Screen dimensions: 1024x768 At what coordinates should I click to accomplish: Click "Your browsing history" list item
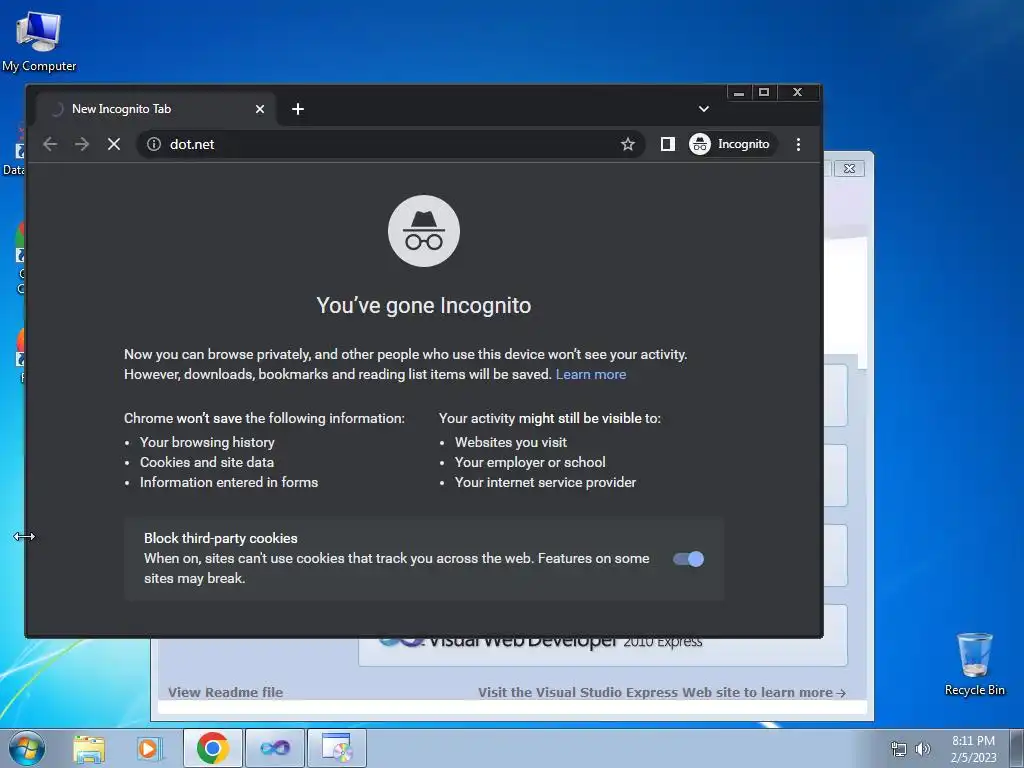207,442
